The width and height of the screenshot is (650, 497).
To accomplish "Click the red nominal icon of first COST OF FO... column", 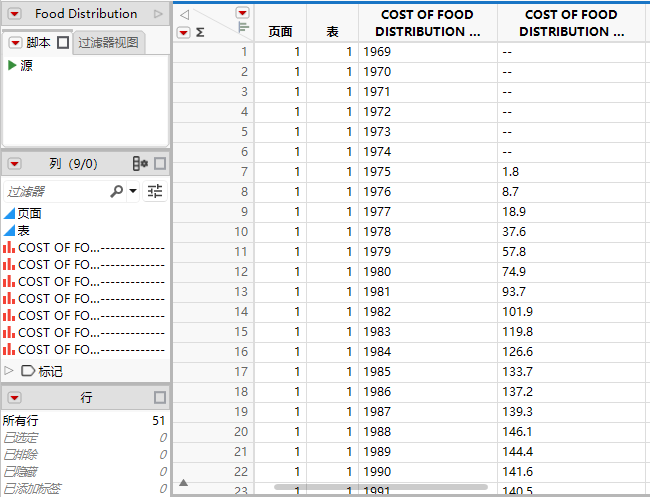I will 9,247.
